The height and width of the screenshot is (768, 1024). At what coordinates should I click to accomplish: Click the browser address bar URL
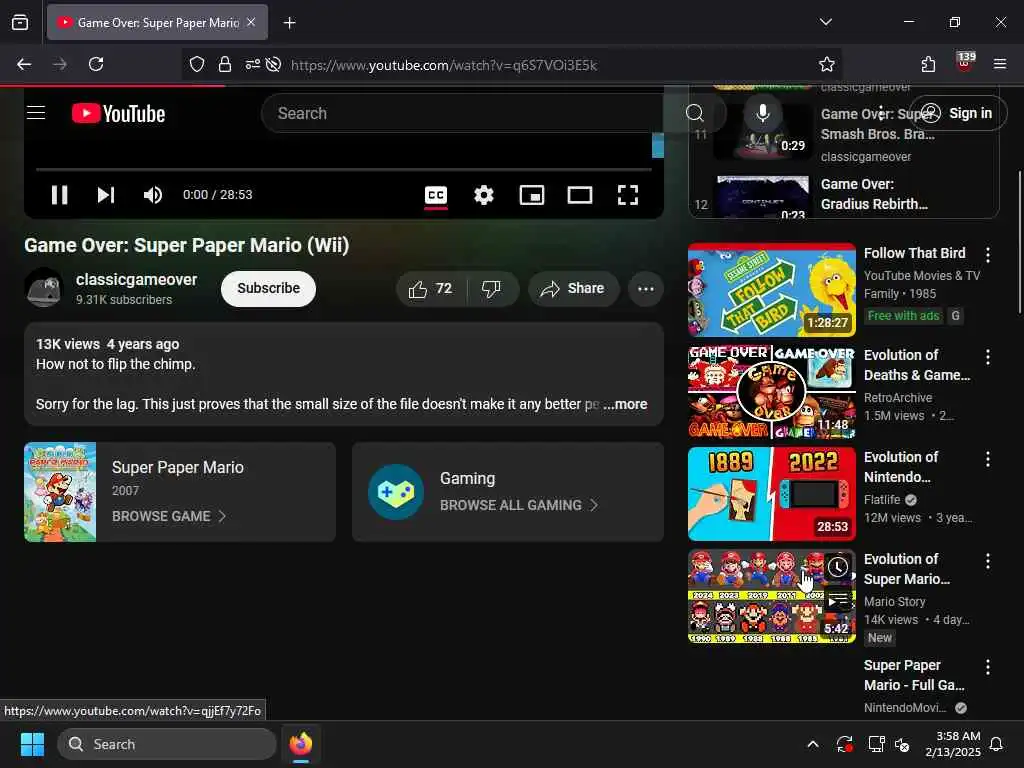pyautogui.click(x=444, y=65)
